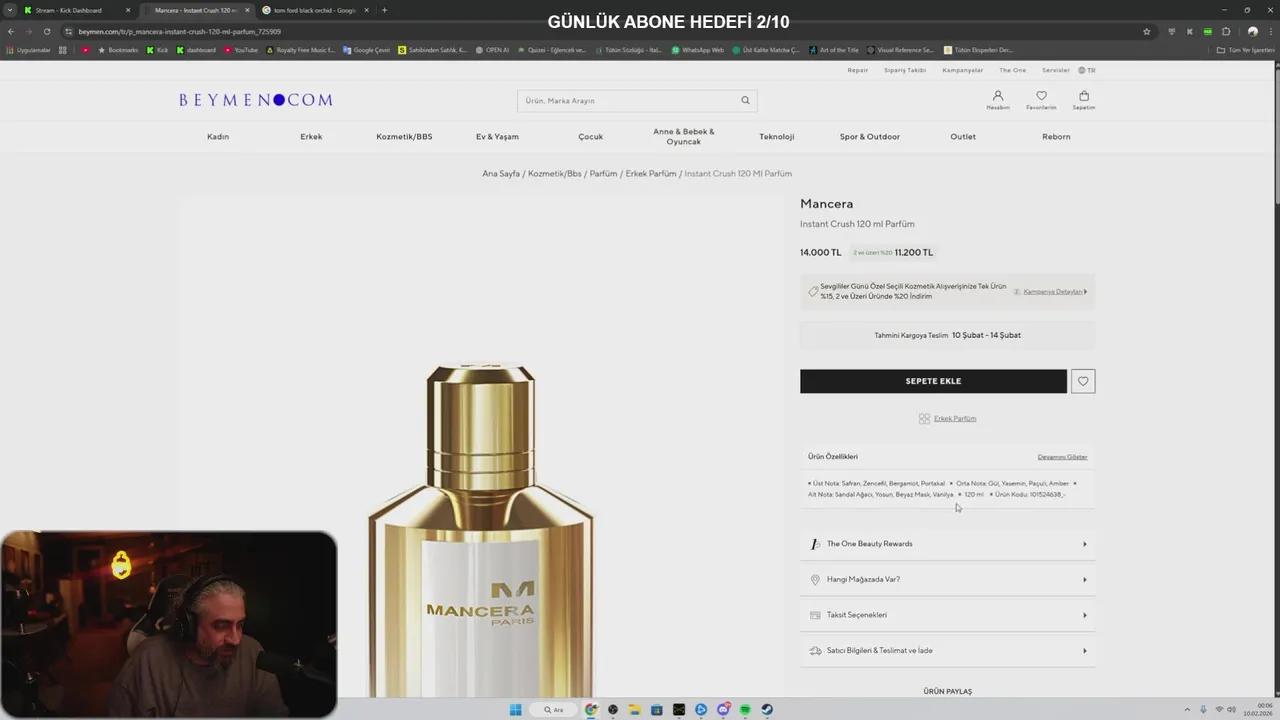Show hidden system tray icons chevron
Image resolution: width=1280 pixels, height=720 pixels.
tap(1188, 710)
